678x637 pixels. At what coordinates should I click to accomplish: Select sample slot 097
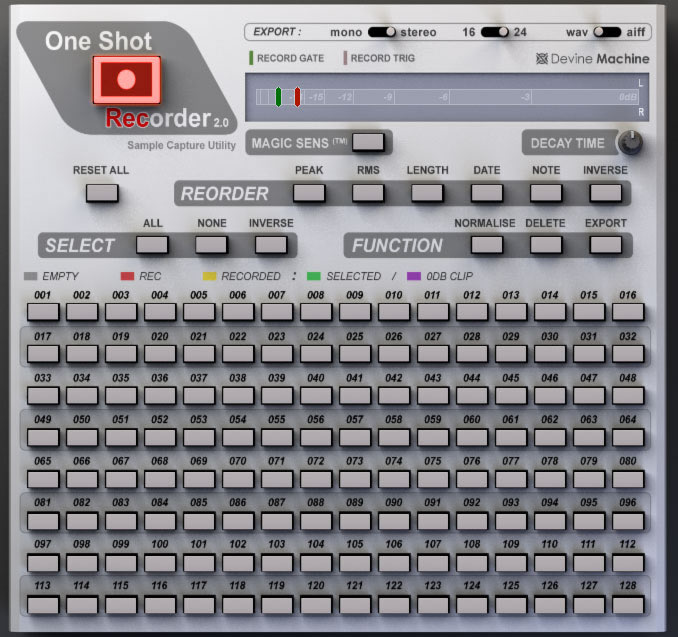43,563
